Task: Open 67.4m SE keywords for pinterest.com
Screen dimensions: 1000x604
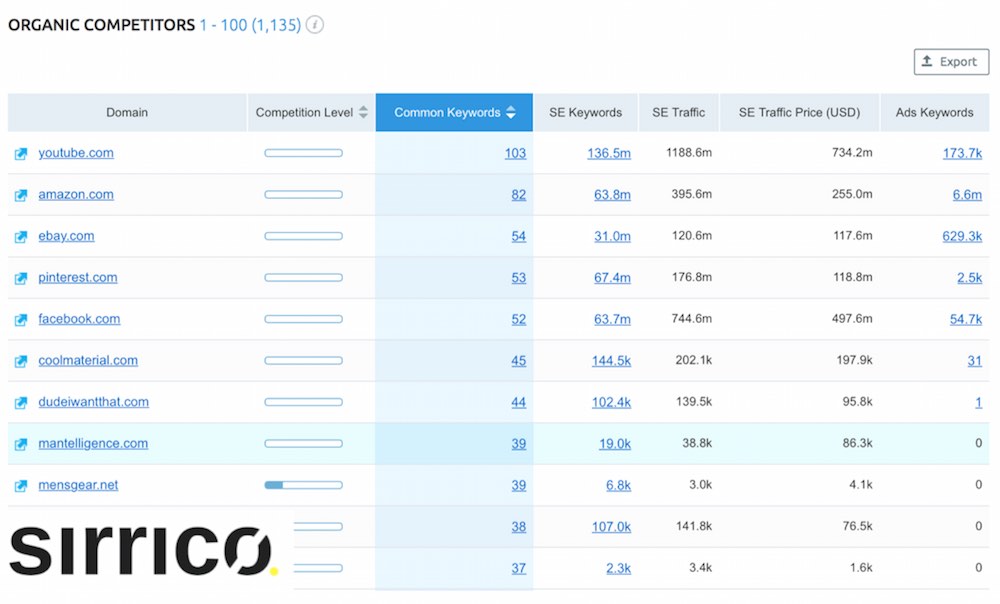Action: (x=612, y=277)
